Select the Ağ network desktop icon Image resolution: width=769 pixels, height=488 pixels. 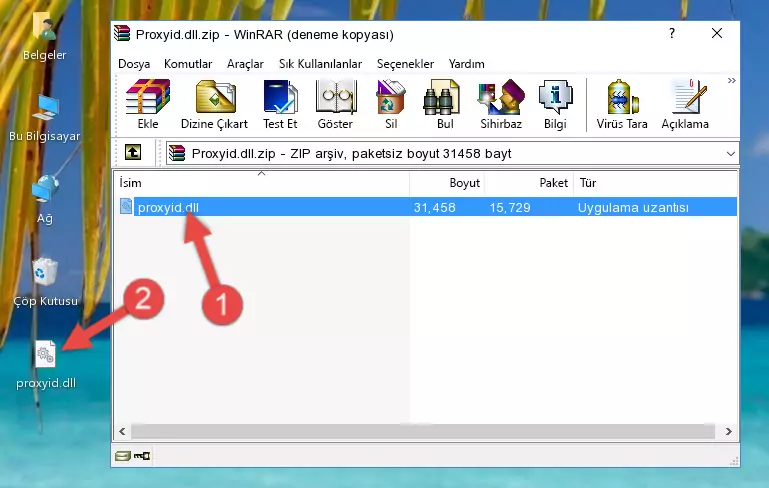[x=45, y=200]
